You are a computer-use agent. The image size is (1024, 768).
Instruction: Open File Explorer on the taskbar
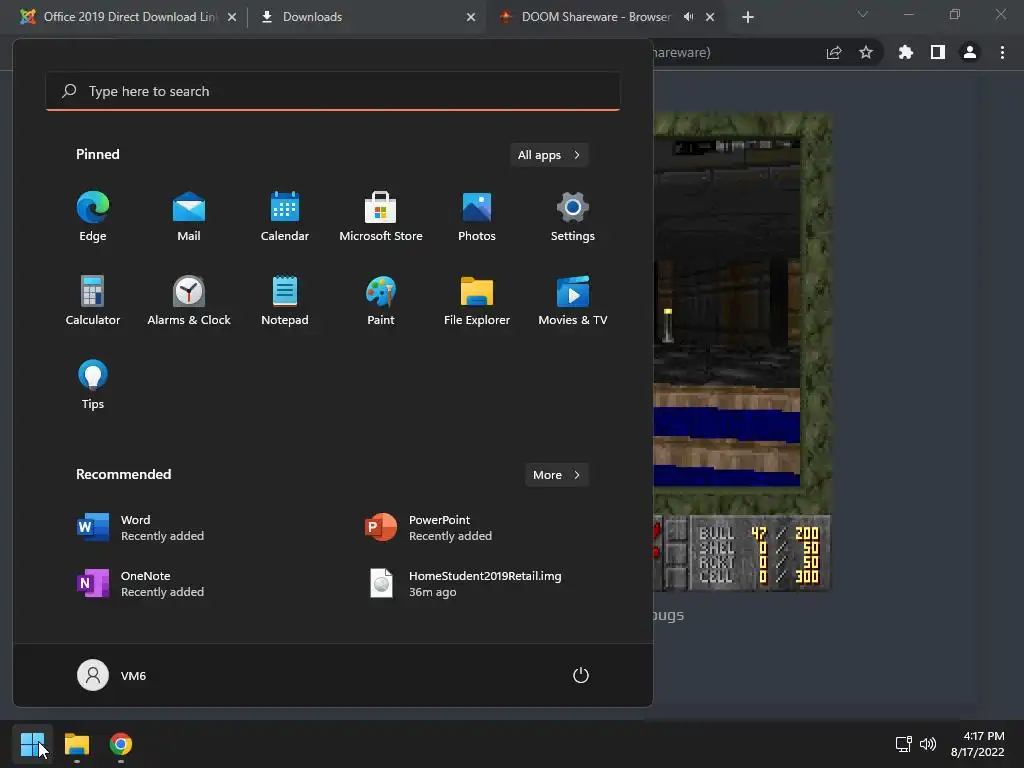[76, 744]
